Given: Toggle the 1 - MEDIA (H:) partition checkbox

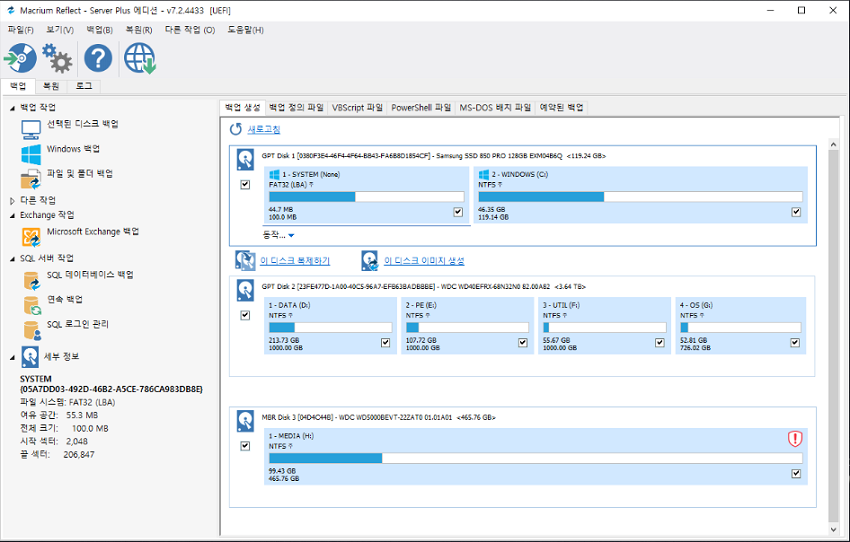Looking at the screenshot, I should 796,473.
